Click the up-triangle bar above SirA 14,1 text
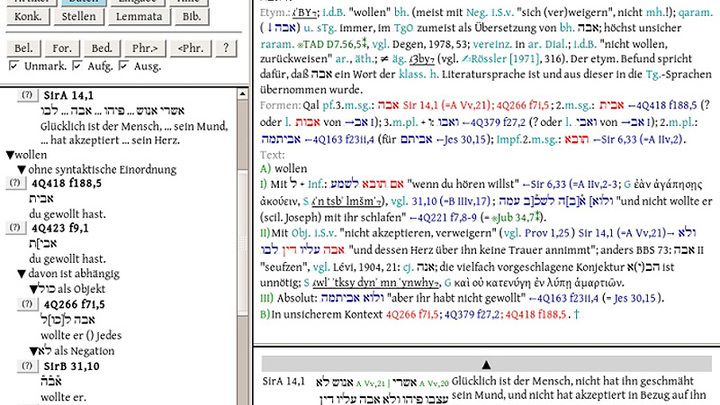The image size is (720, 405). point(486,365)
